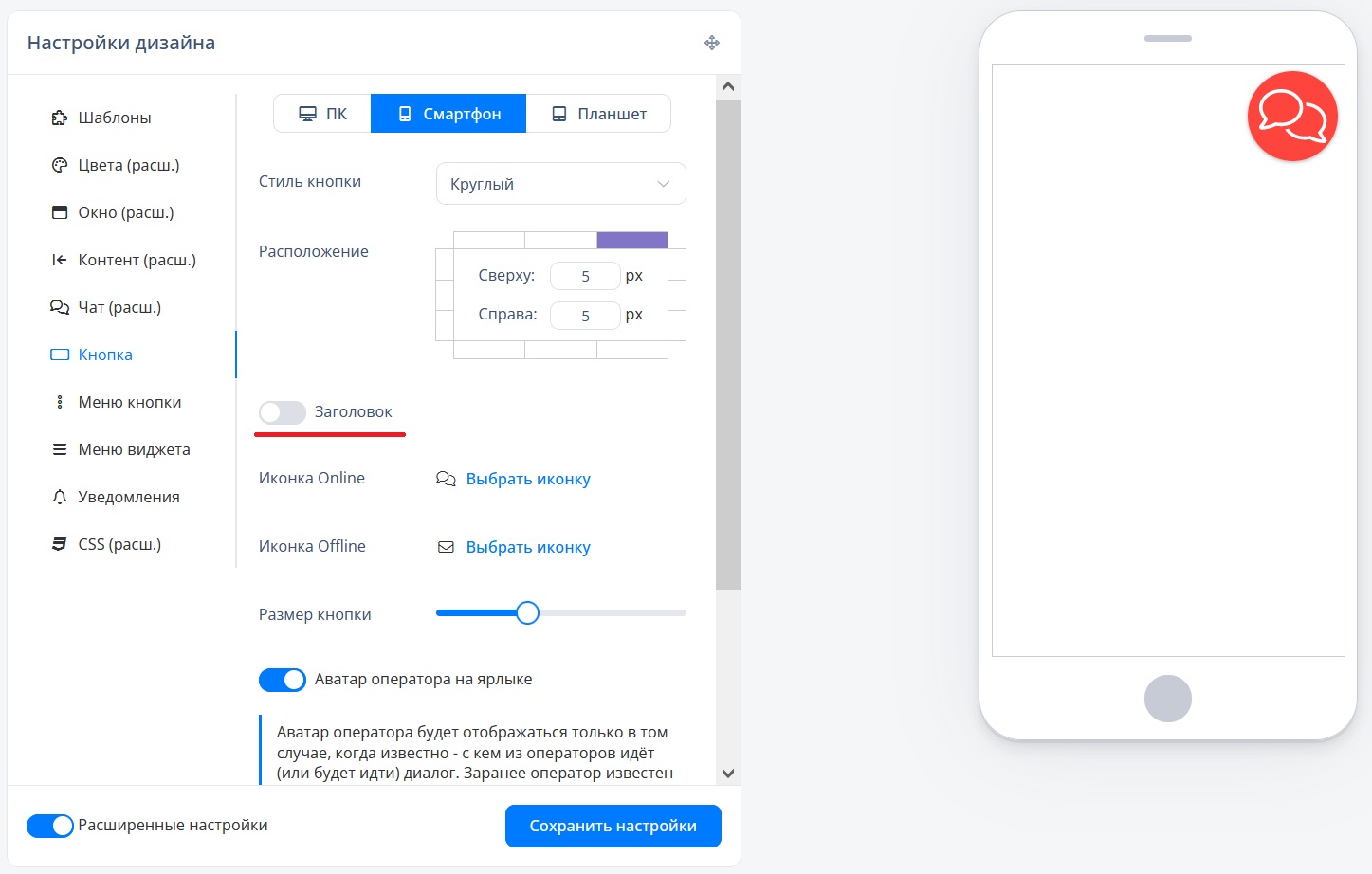
Task: Click Выбрать иконку link for Иконка Online
Action: coord(527,479)
